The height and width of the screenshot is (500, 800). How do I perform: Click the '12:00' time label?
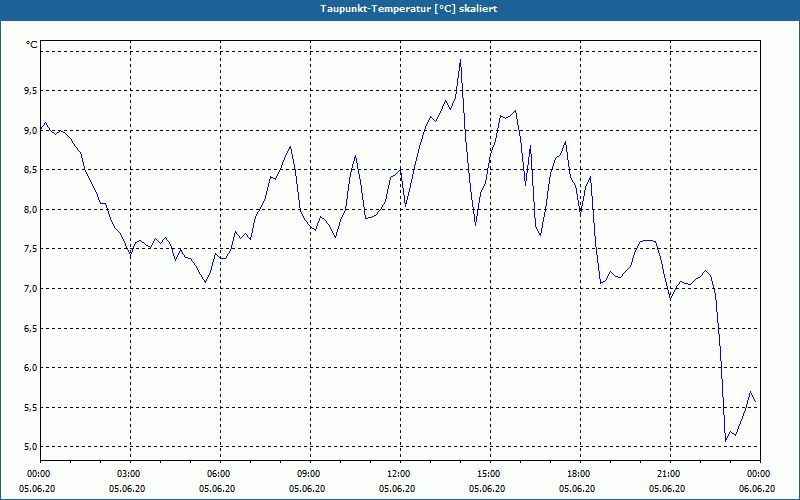(401, 474)
